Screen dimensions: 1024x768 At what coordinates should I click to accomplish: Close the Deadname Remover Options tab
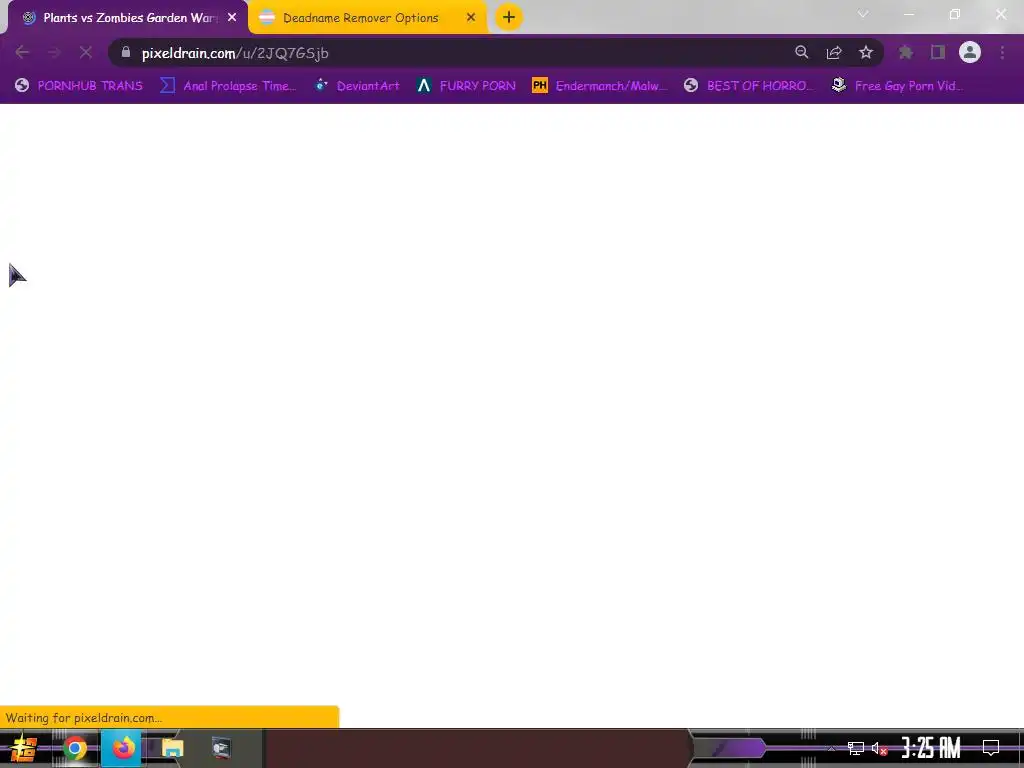point(471,18)
